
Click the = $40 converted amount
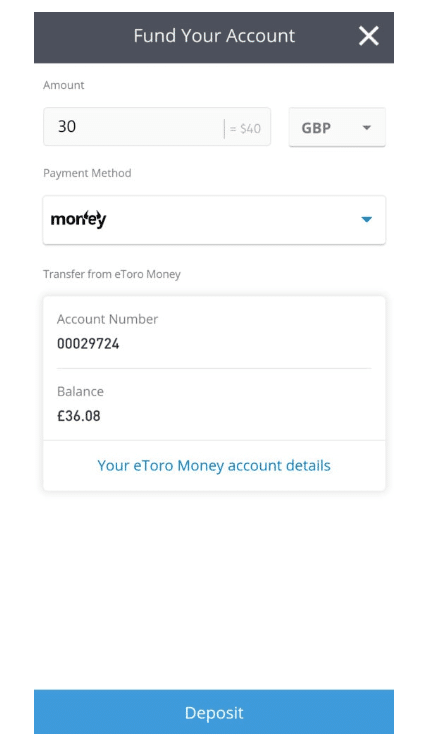[245, 129]
